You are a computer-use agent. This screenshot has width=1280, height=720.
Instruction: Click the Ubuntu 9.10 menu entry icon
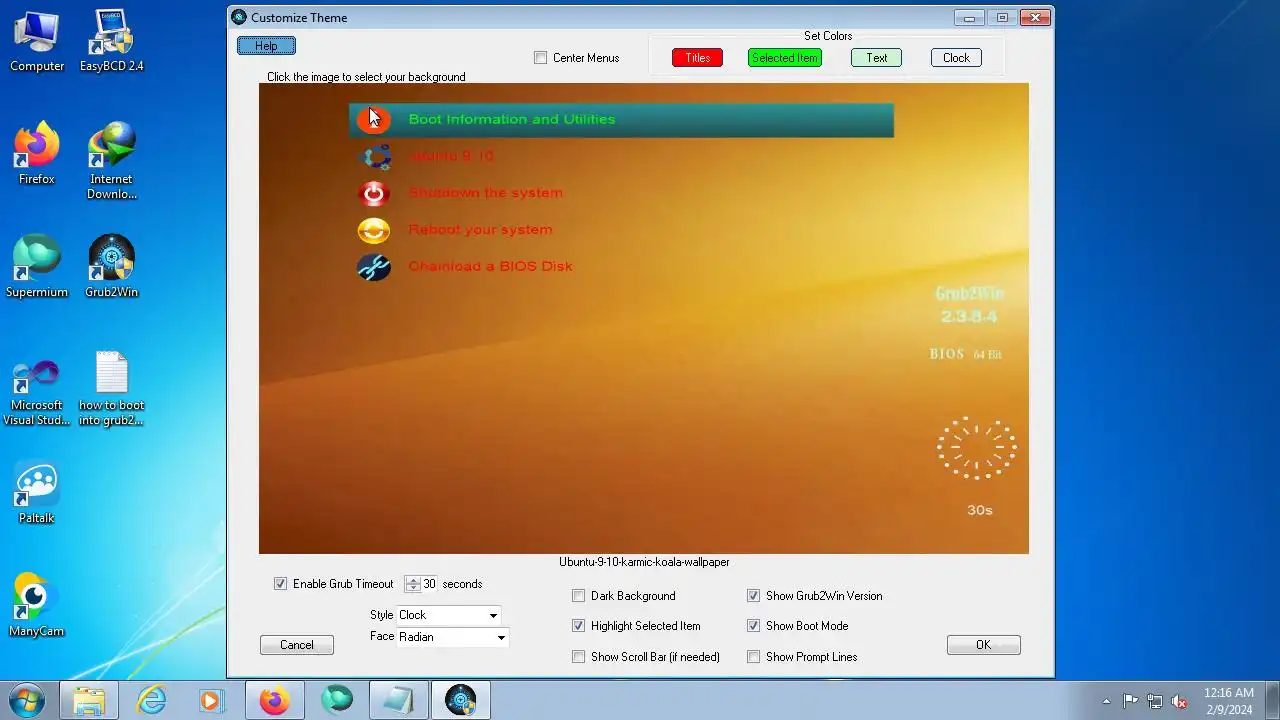(x=374, y=156)
